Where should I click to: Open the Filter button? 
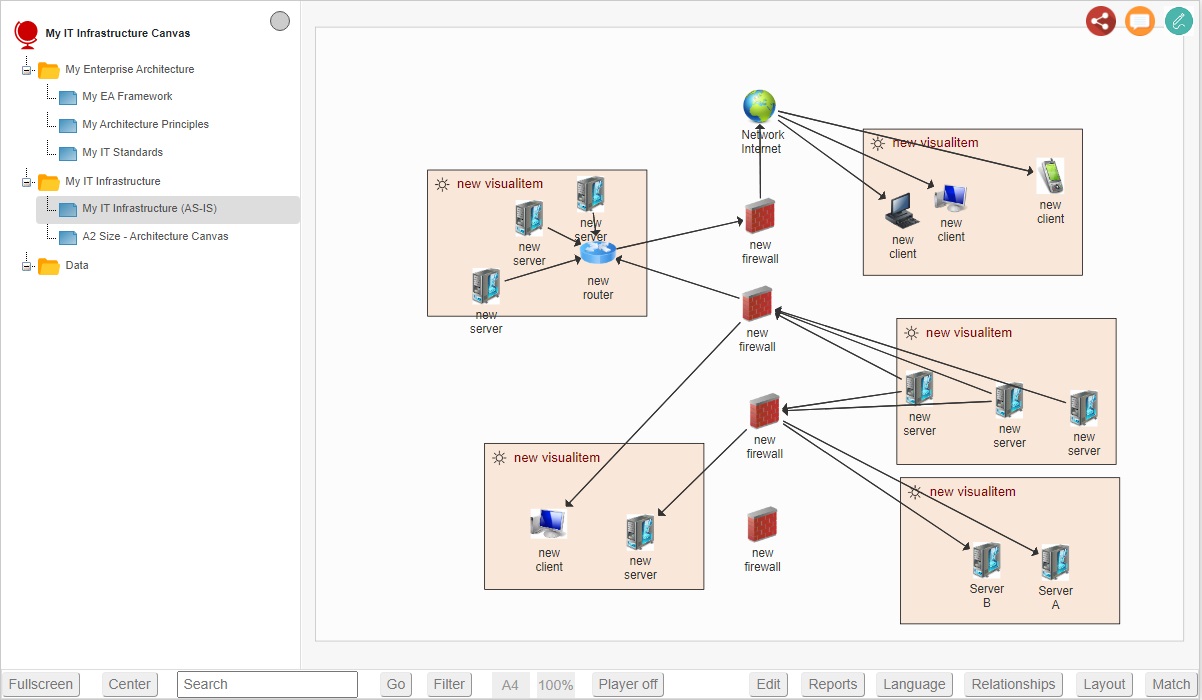[449, 684]
